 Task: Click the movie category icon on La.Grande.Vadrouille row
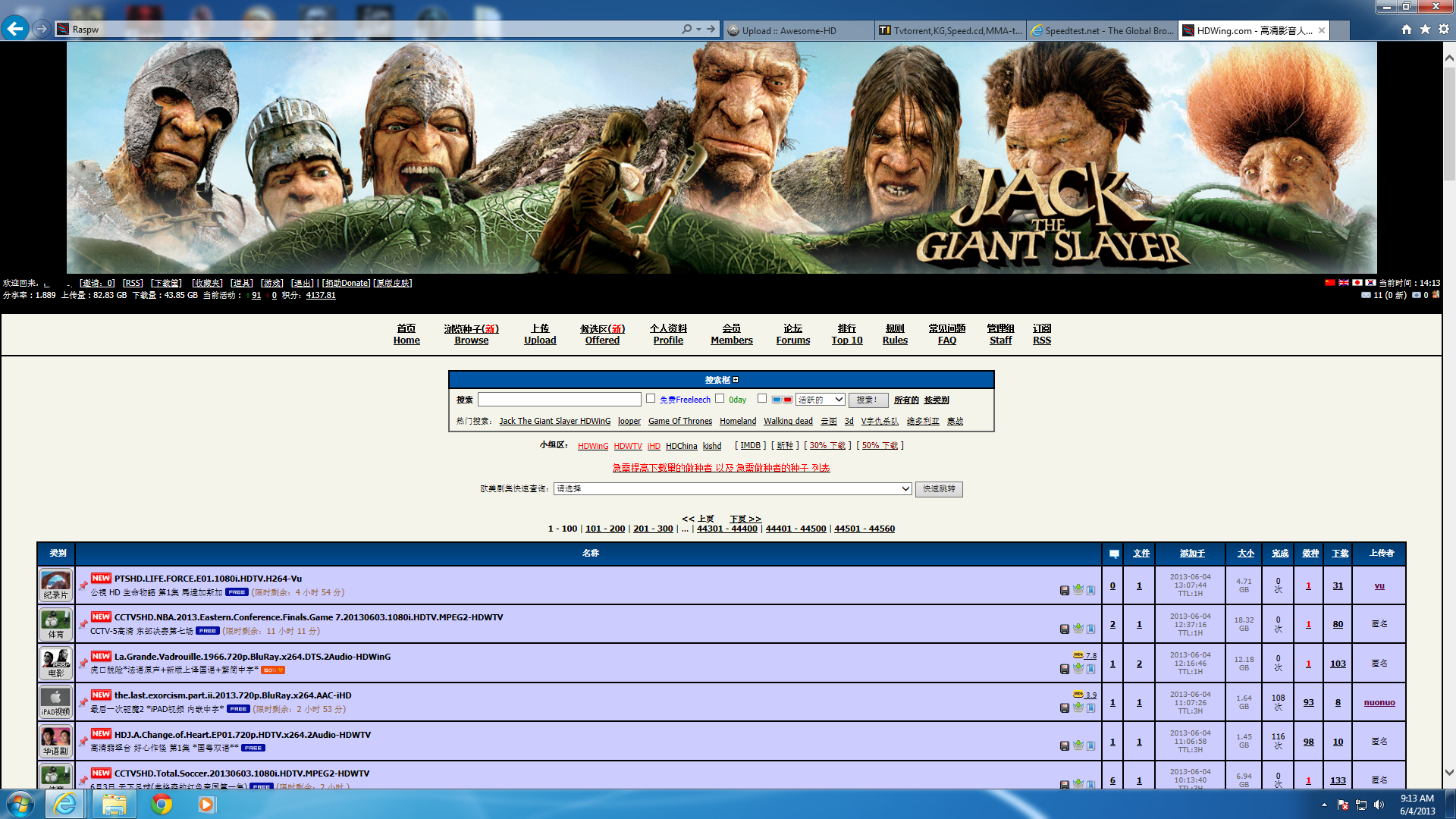pos(56,663)
